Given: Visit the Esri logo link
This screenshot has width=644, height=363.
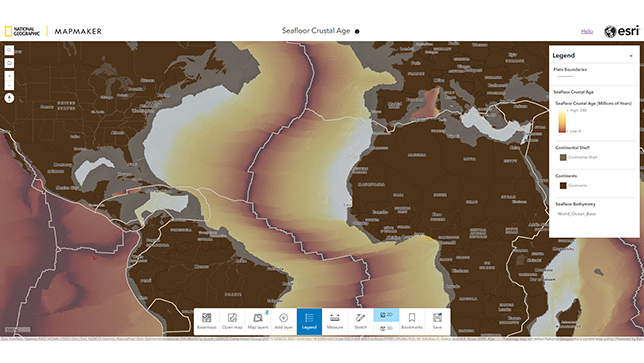Looking at the screenshot, I should click(x=622, y=31).
